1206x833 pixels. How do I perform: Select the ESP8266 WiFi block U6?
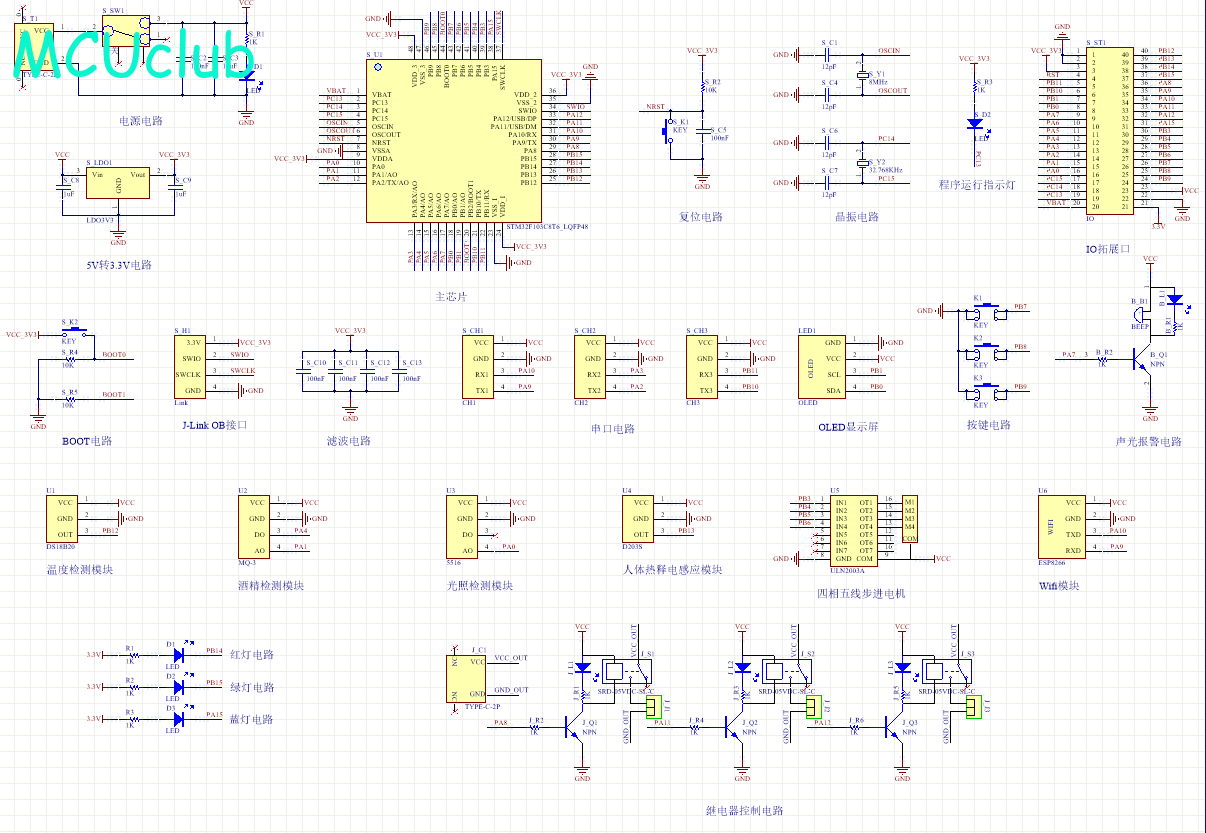1064,526
